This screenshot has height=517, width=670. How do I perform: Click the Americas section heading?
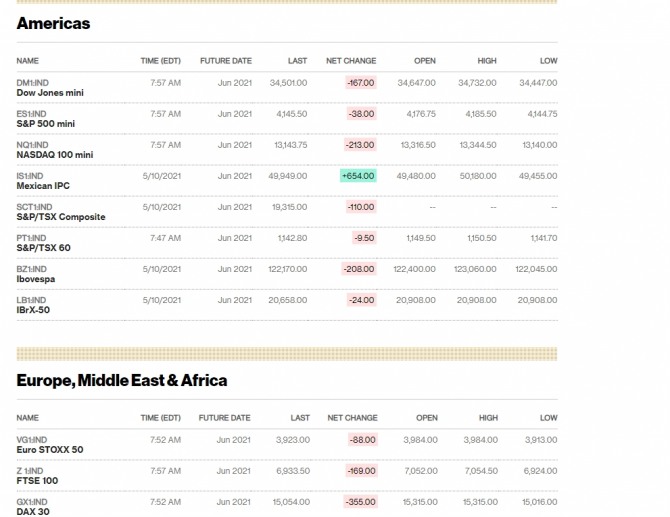53,23
